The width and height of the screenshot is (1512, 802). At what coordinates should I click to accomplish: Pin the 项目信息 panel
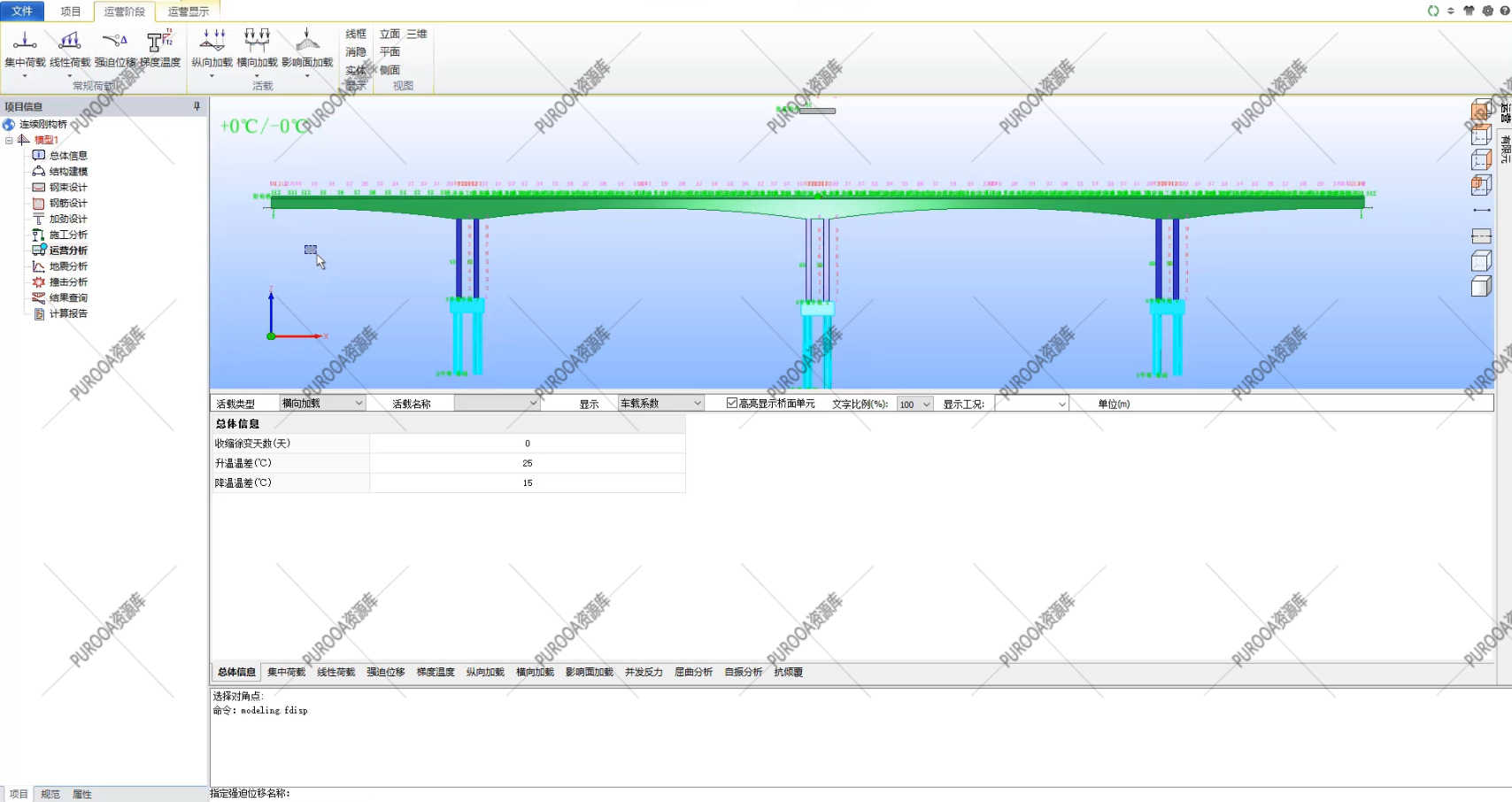pyautogui.click(x=197, y=106)
